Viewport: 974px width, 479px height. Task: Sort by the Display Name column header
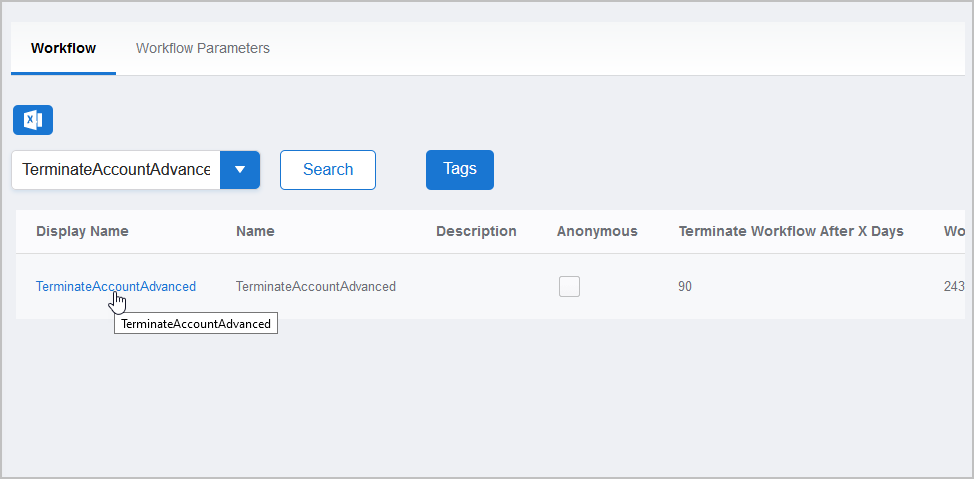(82, 231)
